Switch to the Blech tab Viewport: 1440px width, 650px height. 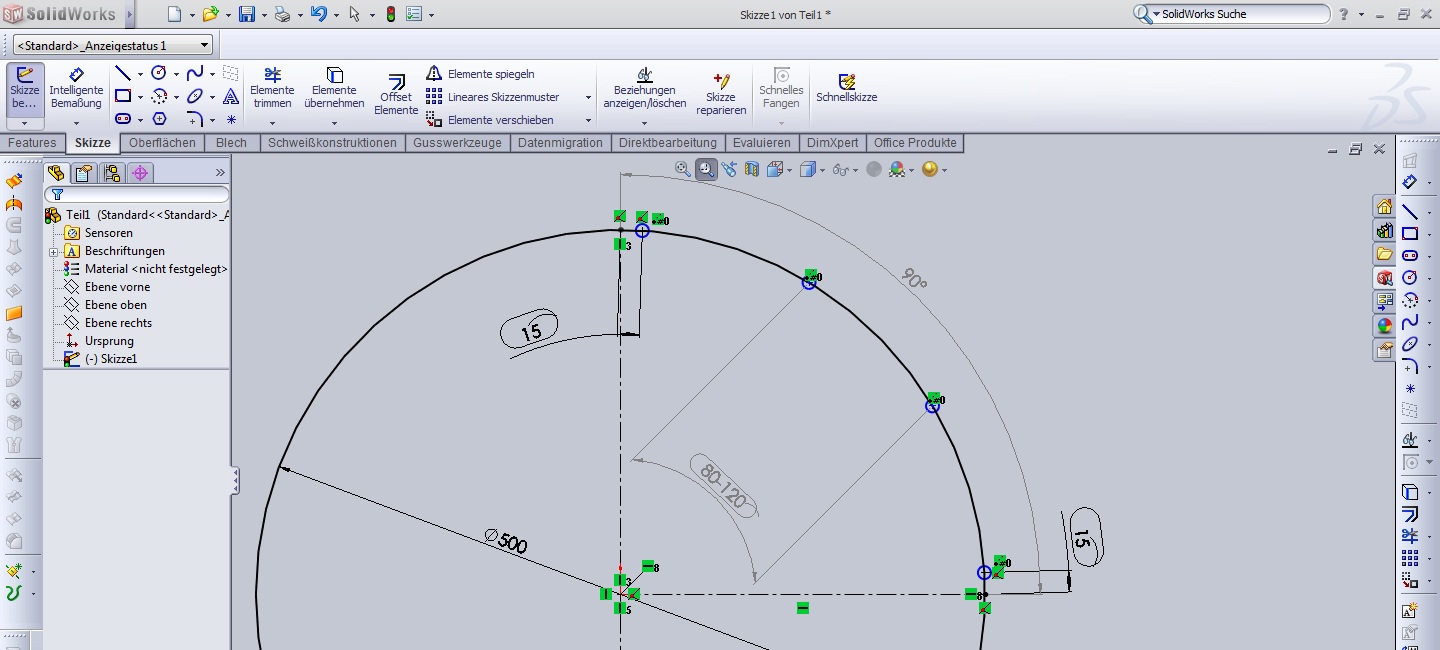231,143
